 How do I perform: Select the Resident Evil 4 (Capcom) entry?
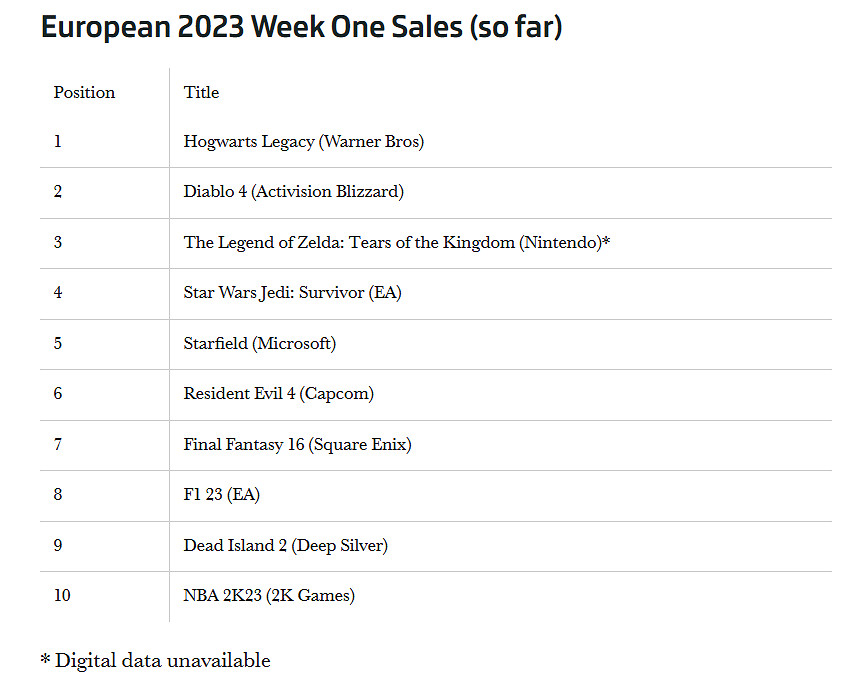(278, 394)
